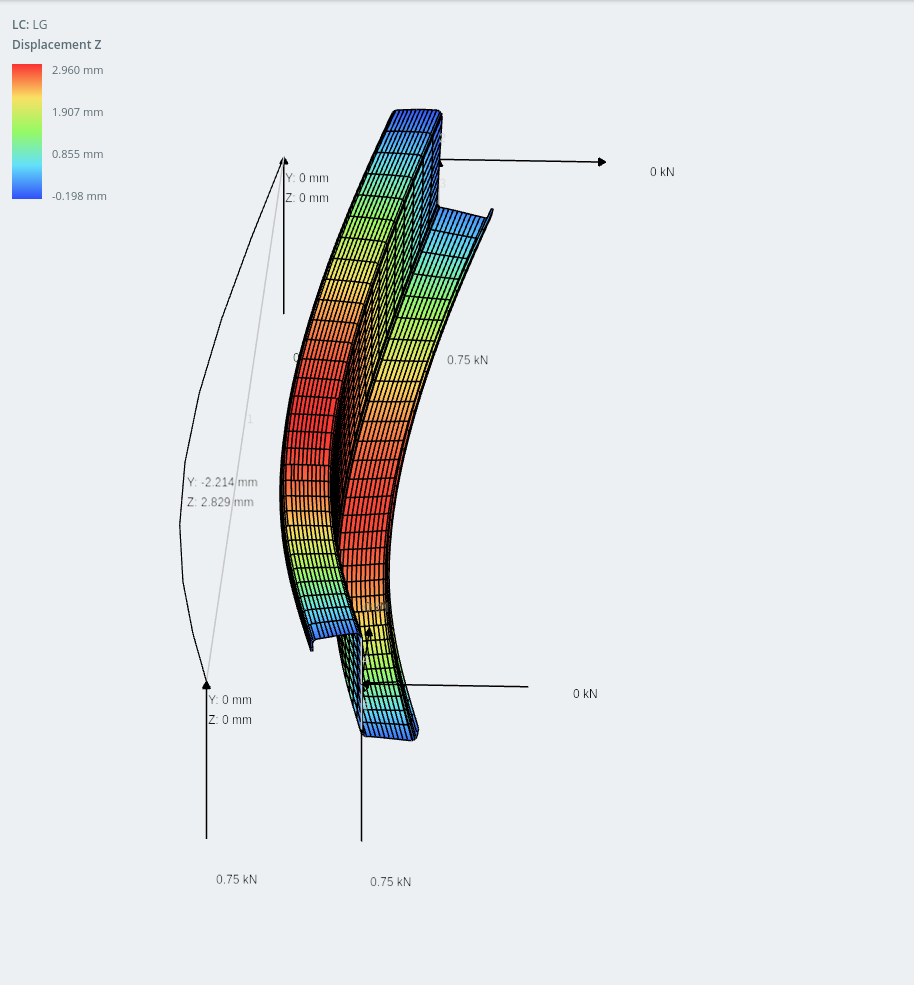Click the blue bottom end of right beam
914x985 pixels.
pos(389,731)
